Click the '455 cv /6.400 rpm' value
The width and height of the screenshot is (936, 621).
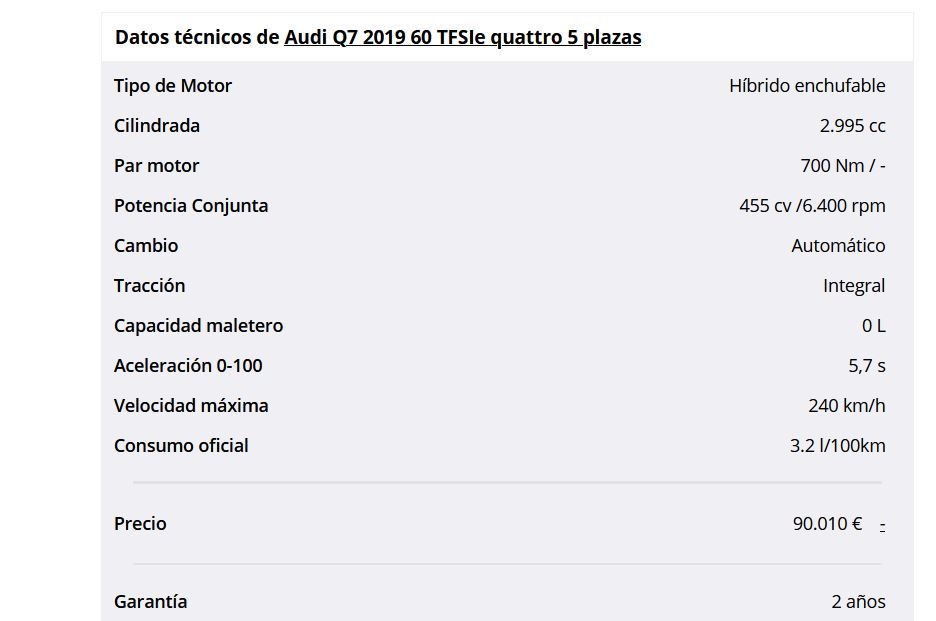pyautogui.click(x=812, y=206)
